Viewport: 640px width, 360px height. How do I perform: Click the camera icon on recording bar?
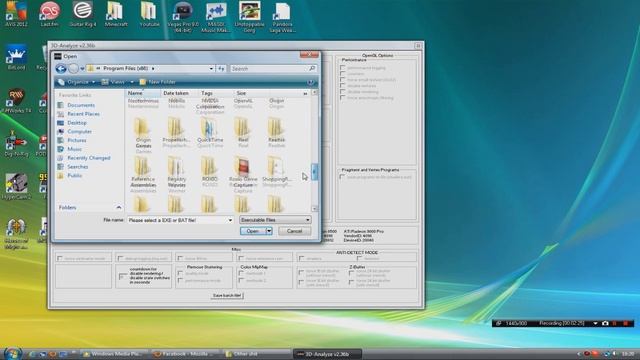point(605,323)
